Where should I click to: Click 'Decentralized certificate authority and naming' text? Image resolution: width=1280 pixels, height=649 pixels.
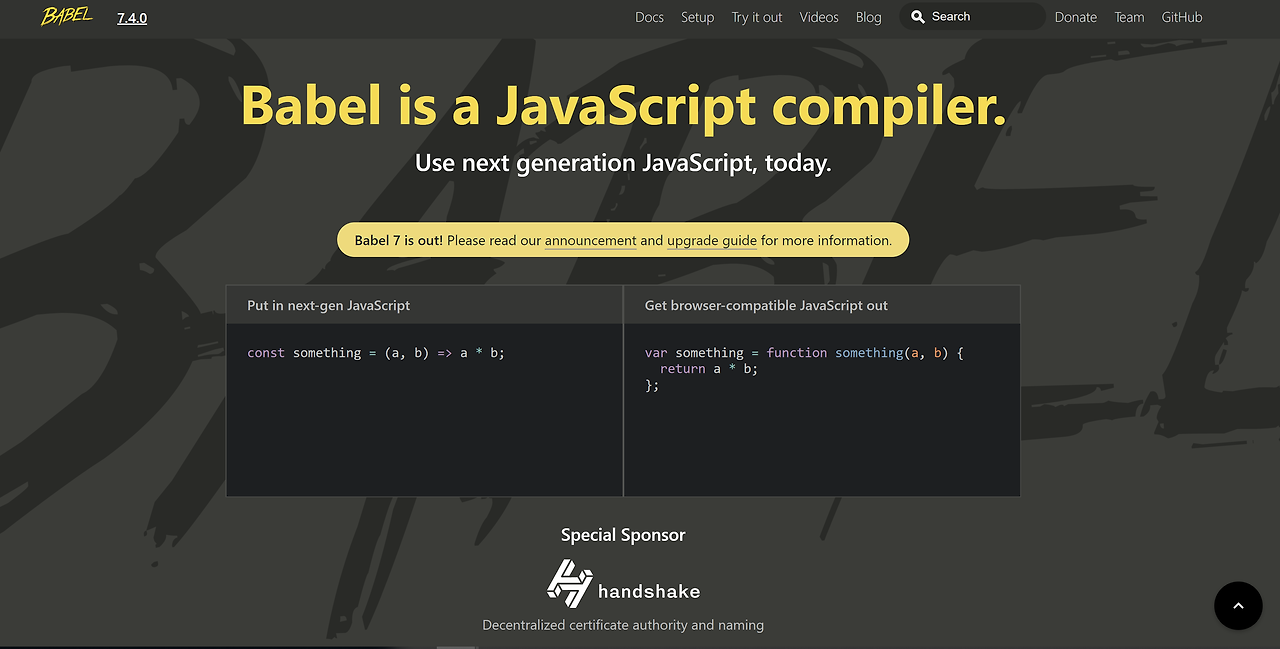[x=623, y=625]
